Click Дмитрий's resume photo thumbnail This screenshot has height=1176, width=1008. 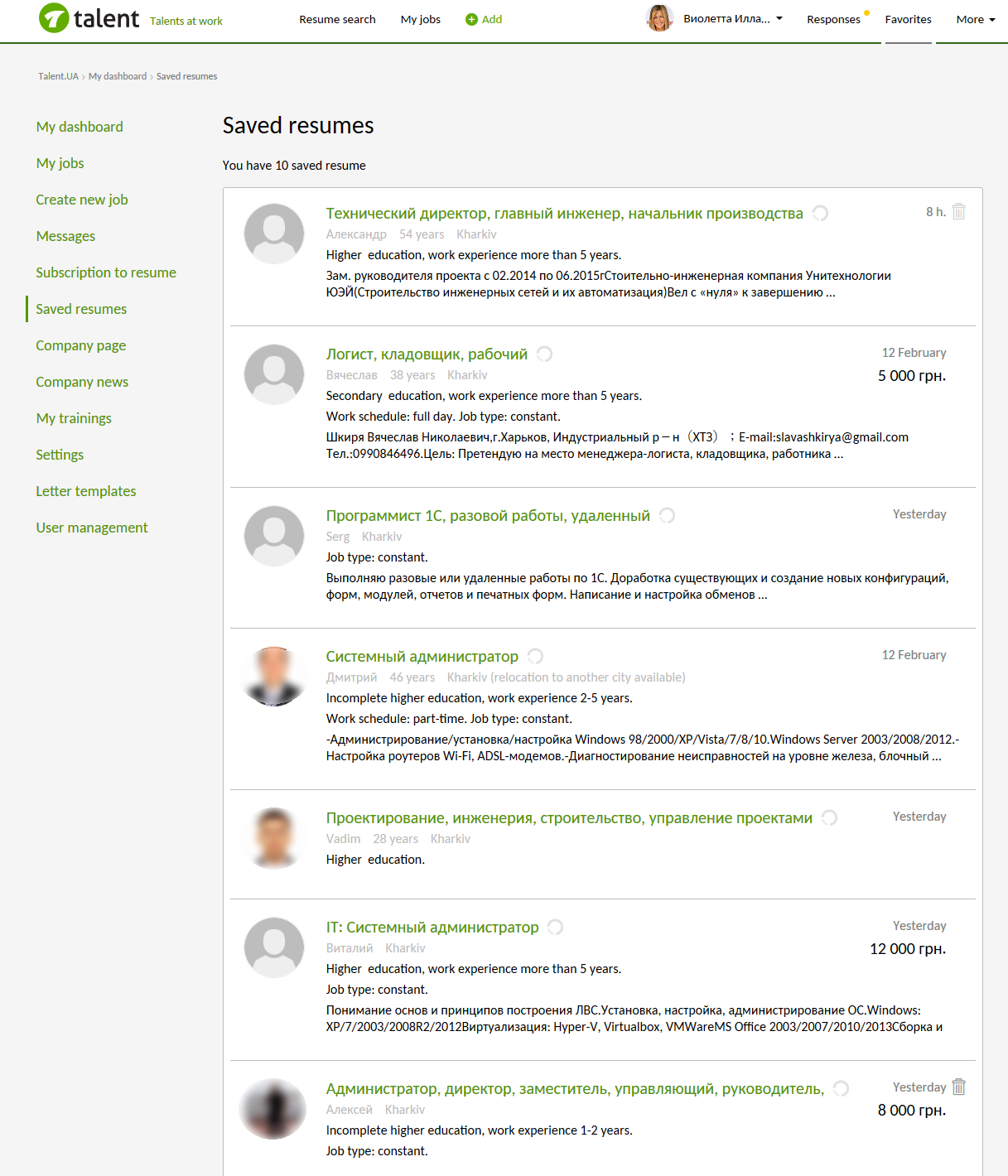click(274, 677)
